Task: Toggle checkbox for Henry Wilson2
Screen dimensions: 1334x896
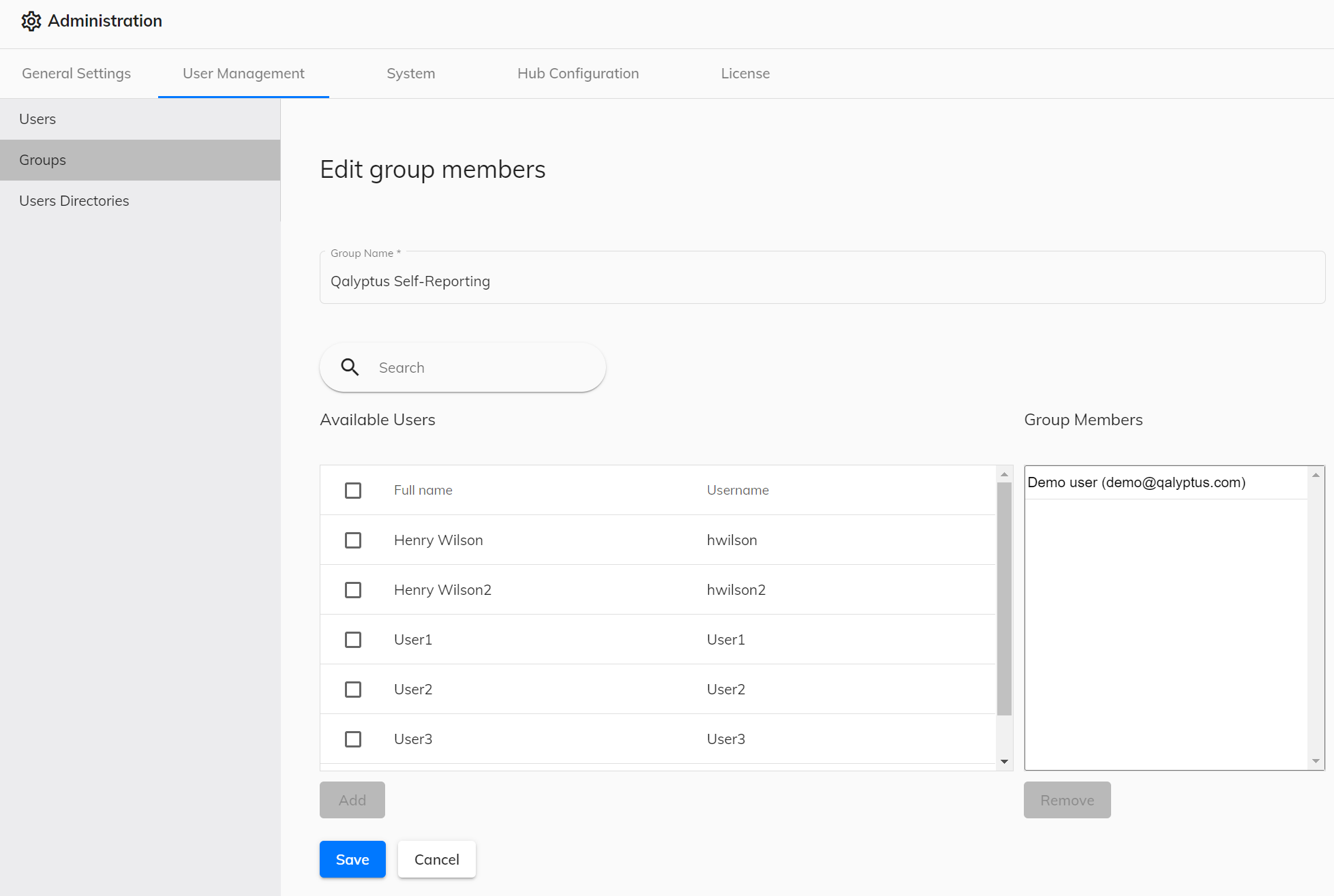Action: [353, 589]
